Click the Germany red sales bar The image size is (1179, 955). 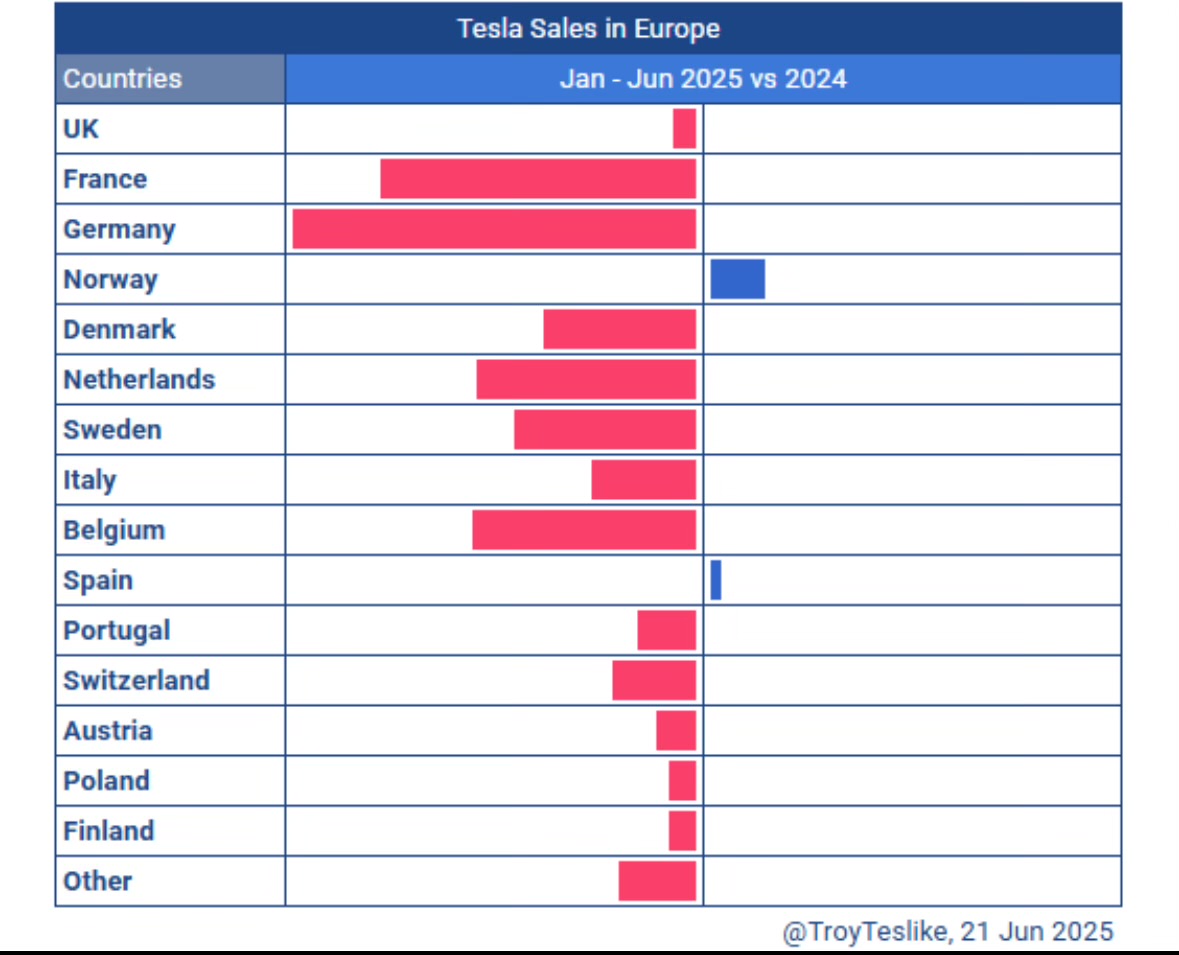point(494,229)
